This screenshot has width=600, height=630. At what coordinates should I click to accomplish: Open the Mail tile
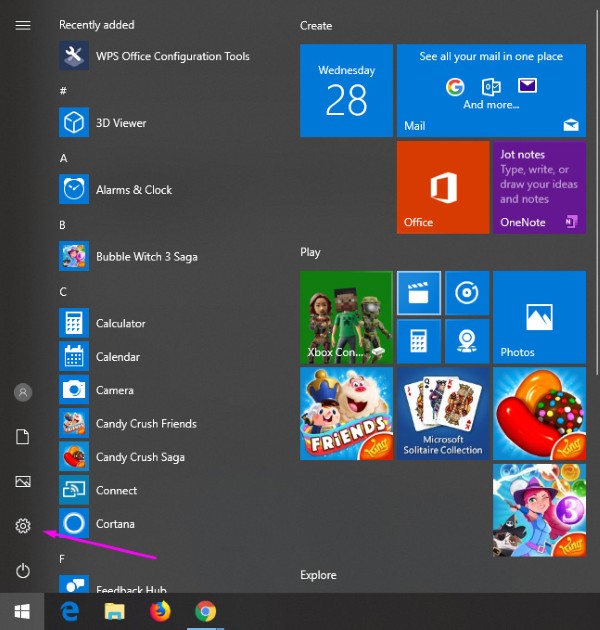[x=491, y=90]
